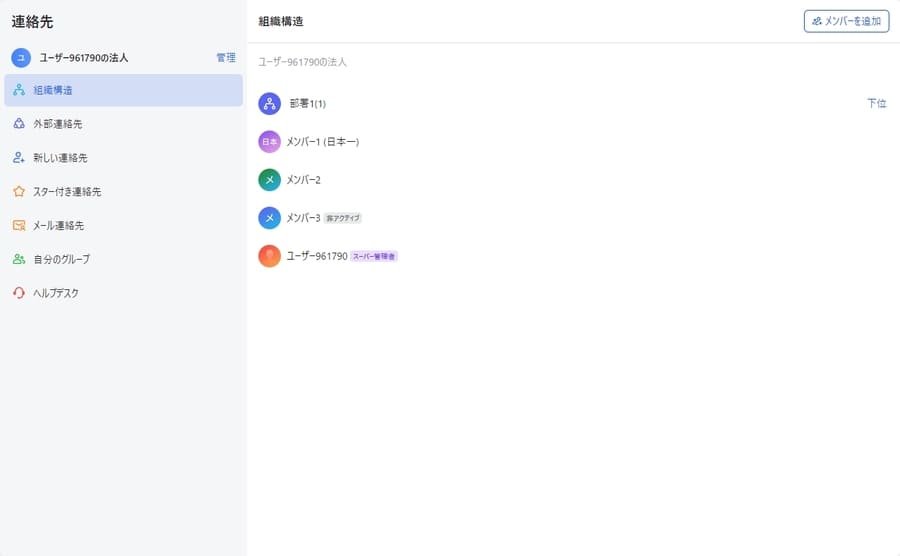The height and width of the screenshot is (556, 900).
Task: Click the 組織構造 page title
Action: click(281, 21)
